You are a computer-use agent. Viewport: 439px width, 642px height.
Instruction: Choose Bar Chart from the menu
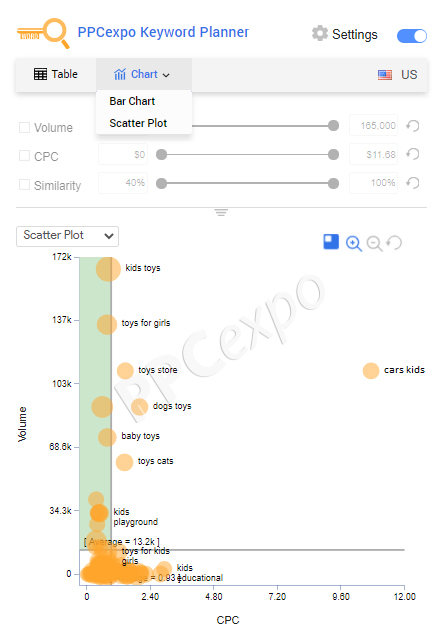(132, 101)
